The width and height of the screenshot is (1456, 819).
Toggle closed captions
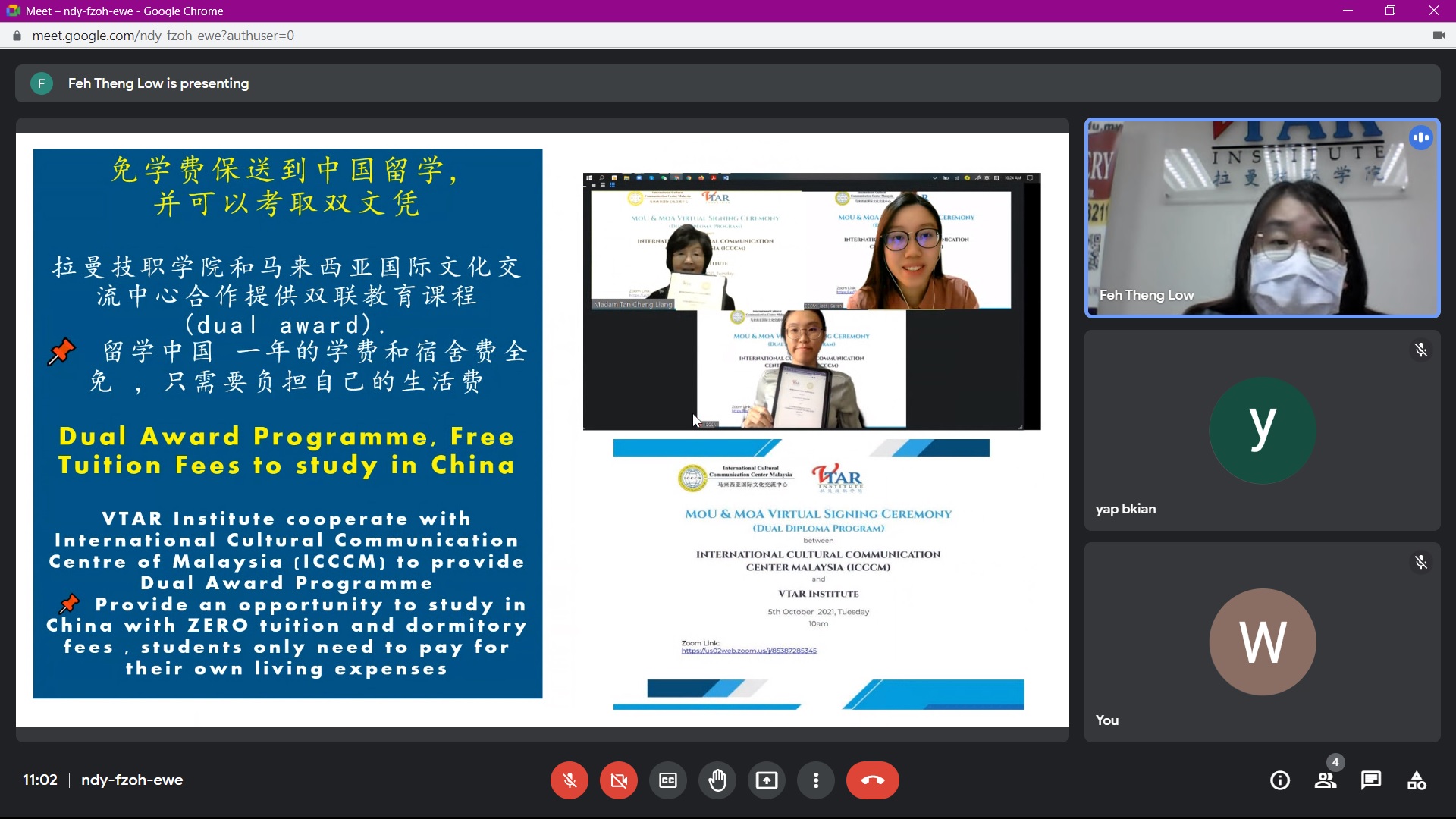(x=668, y=780)
